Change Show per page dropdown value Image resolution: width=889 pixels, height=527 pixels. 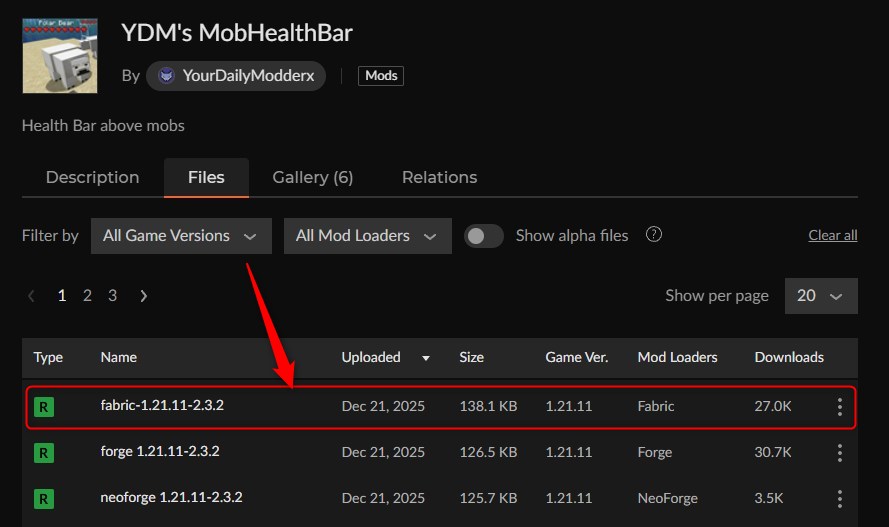tap(820, 296)
